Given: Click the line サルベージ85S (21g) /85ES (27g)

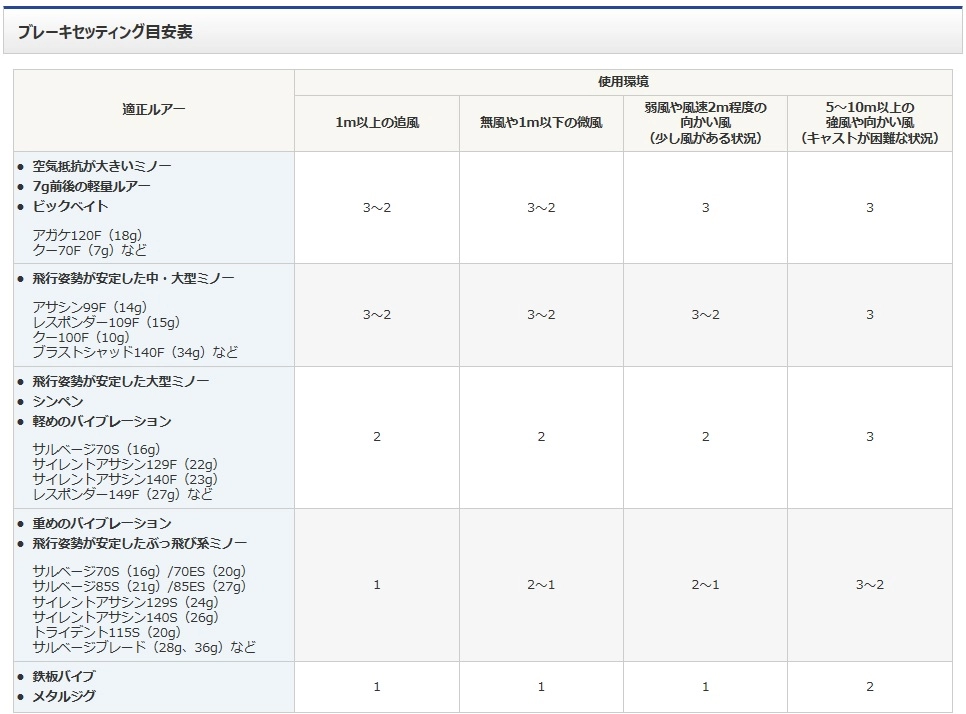Looking at the screenshot, I should 139,586.
